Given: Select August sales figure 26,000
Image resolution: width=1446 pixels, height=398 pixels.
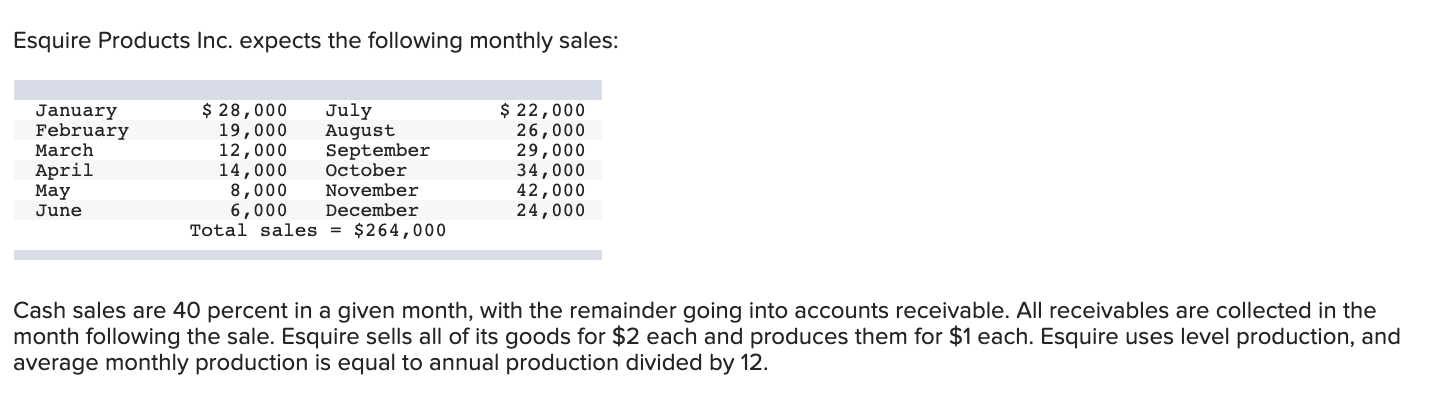Looking at the screenshot, I should [551, 130].
